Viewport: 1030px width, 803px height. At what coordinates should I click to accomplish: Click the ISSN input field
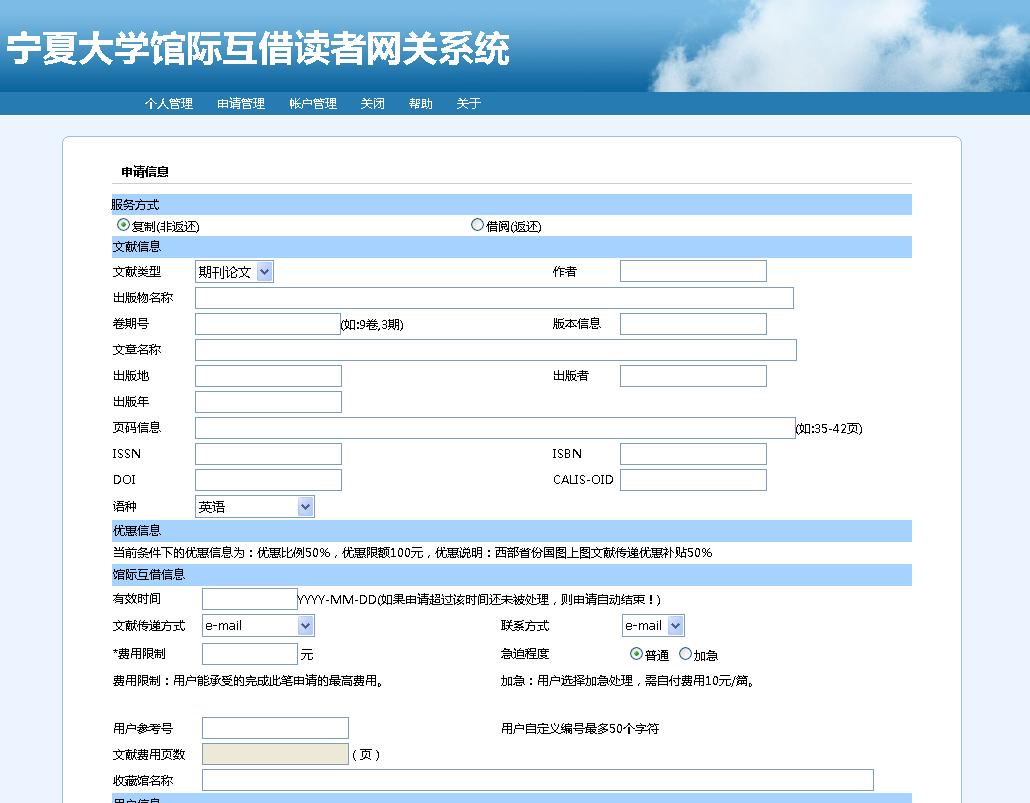[268, 453]
